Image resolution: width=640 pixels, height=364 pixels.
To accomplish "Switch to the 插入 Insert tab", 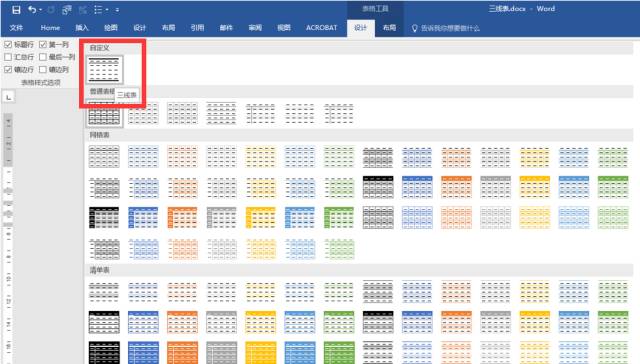I will pyautogui.click(x=82, y=28).
